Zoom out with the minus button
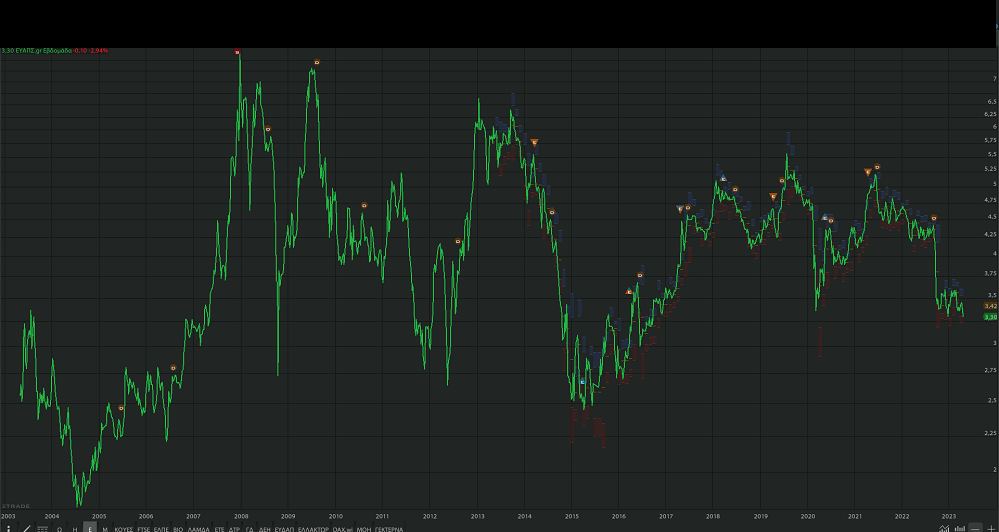Viewport: 999px width, 532px height. click(975, 528)
